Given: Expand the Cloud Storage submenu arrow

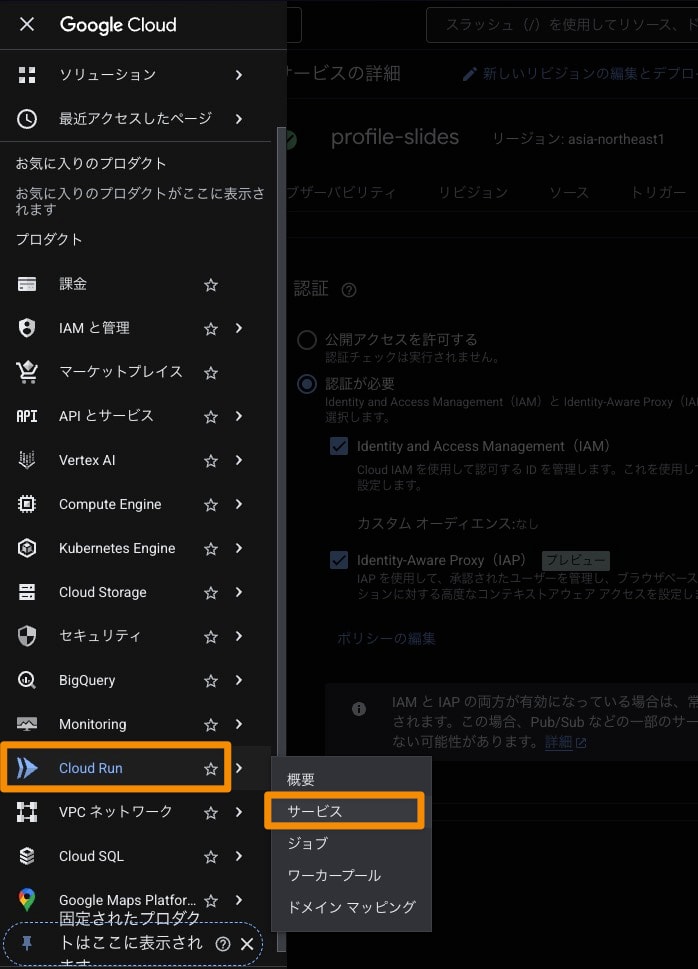Looking at the screenshot, I should pyautogui.click(x=239, y=592).
